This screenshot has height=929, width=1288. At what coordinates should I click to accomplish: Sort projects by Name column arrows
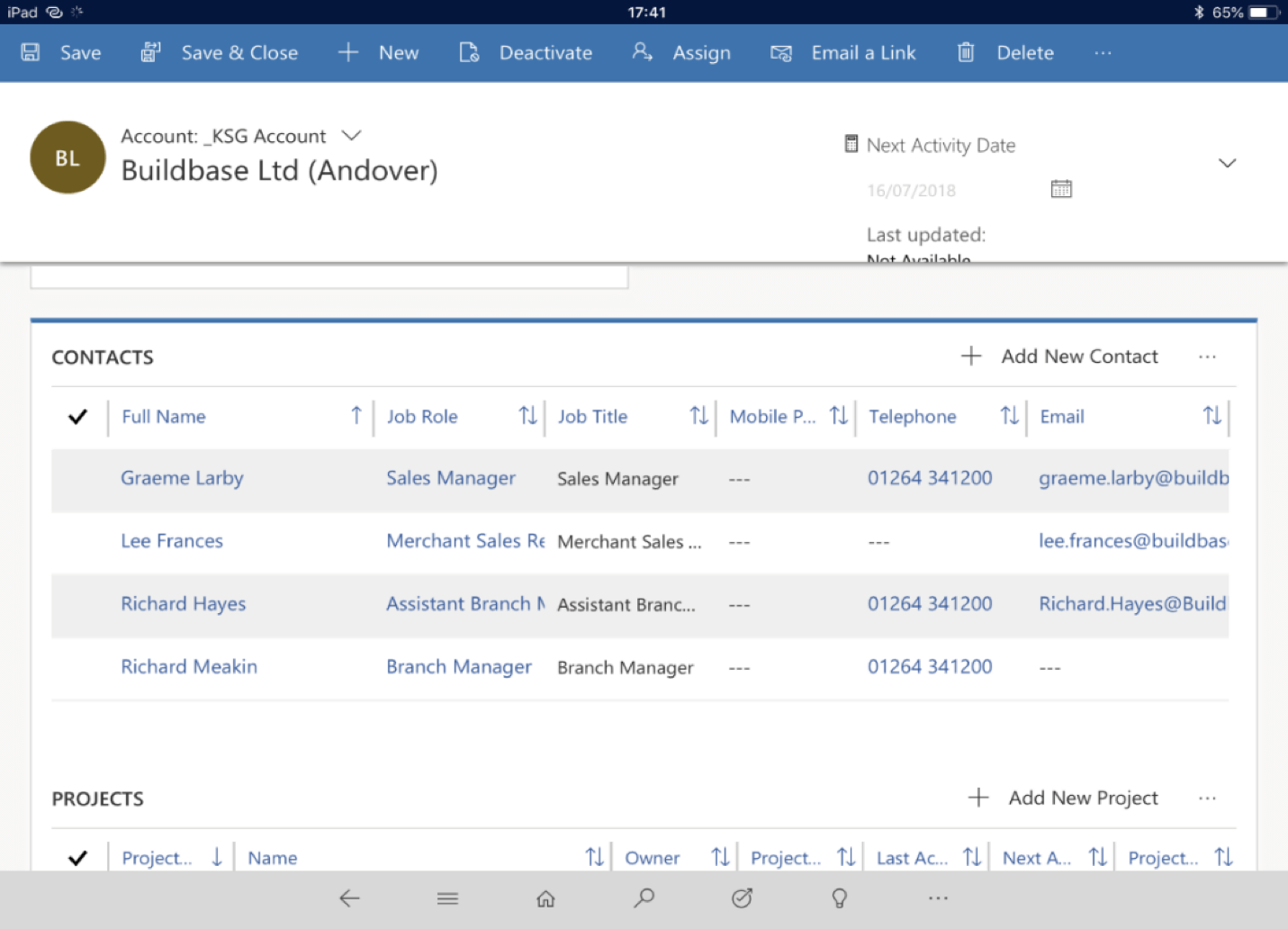pyautogui.click(x=594, y=857)
